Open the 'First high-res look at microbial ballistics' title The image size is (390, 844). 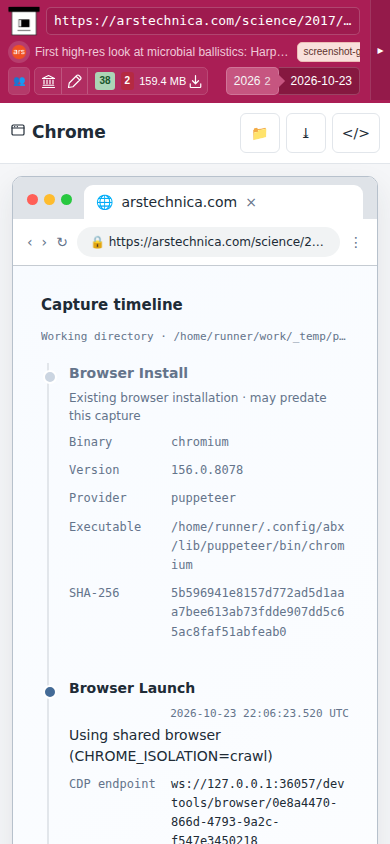[x=161, y=52]
